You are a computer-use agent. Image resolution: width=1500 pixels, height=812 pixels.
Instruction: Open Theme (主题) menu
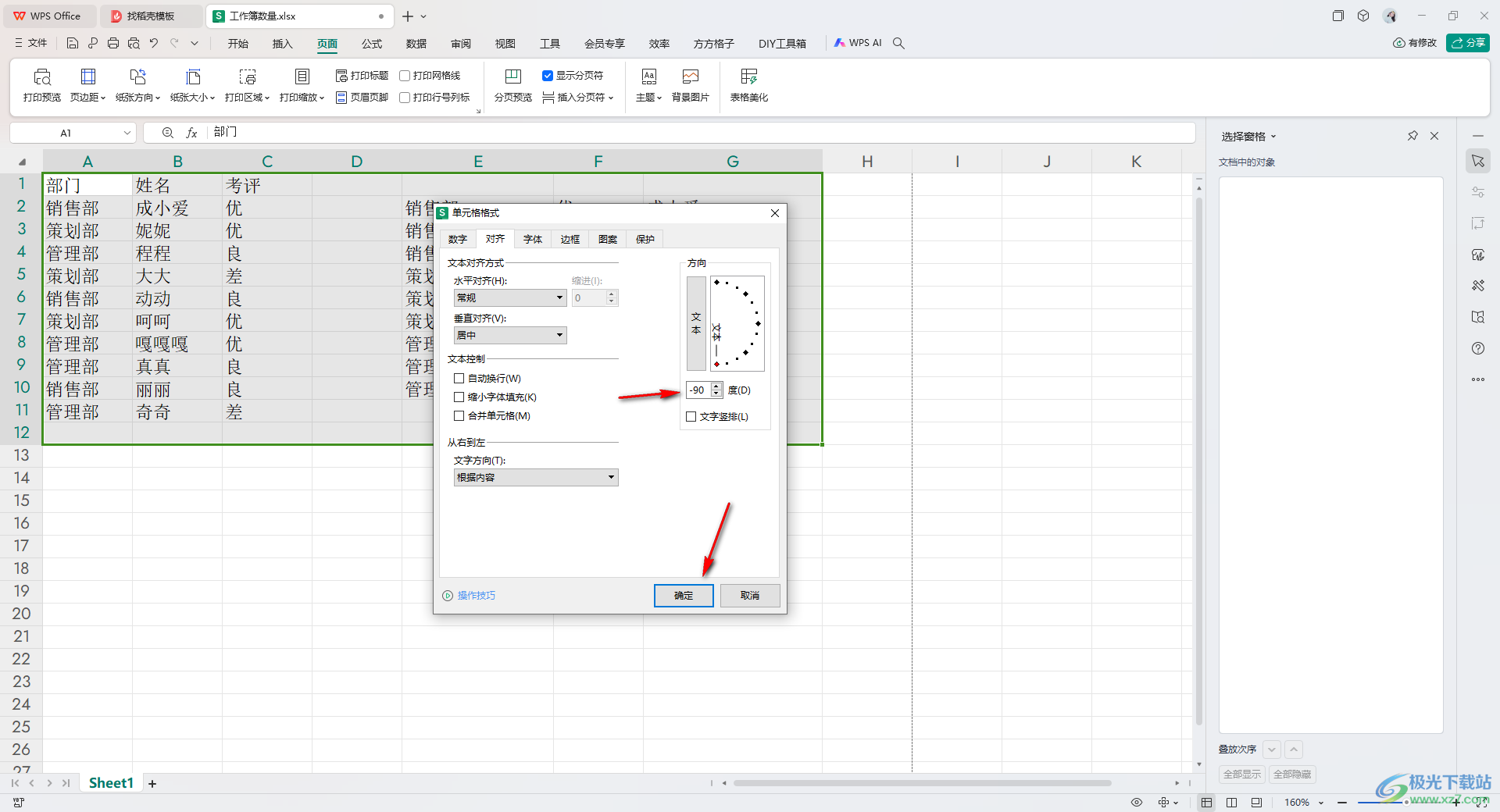[x=648, y=85]
